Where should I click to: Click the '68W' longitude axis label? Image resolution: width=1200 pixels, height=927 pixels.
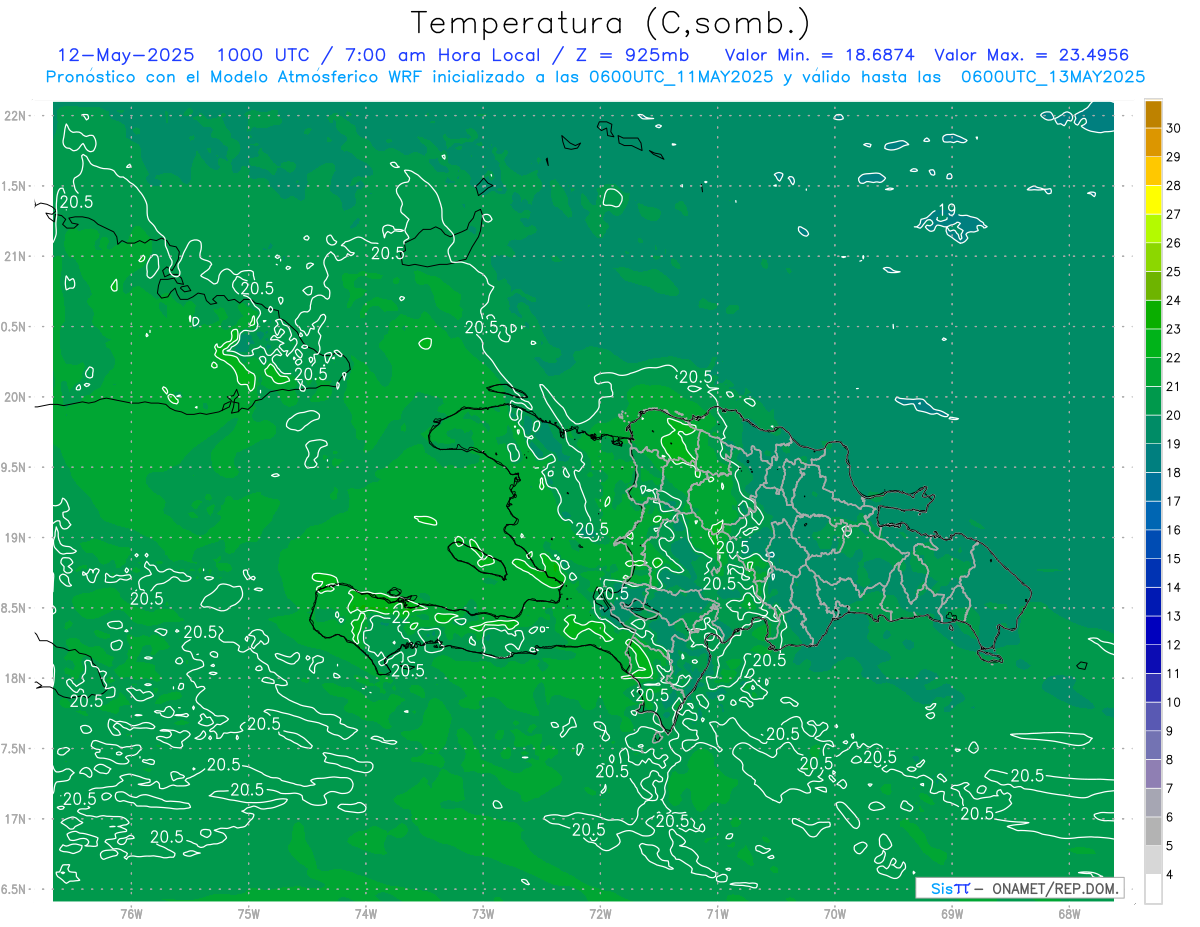point(1068,912)
